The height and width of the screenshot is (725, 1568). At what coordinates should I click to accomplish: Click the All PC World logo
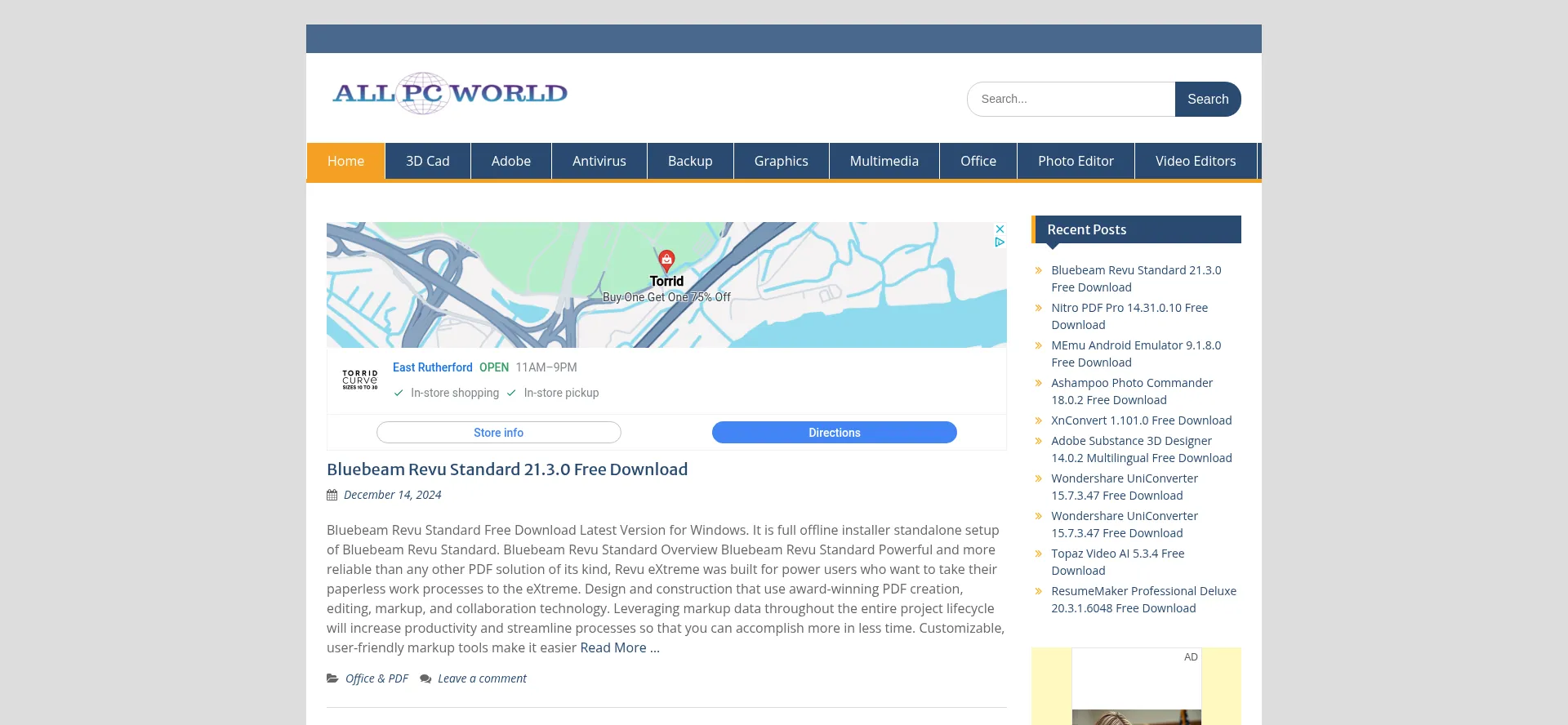point(450,93)
